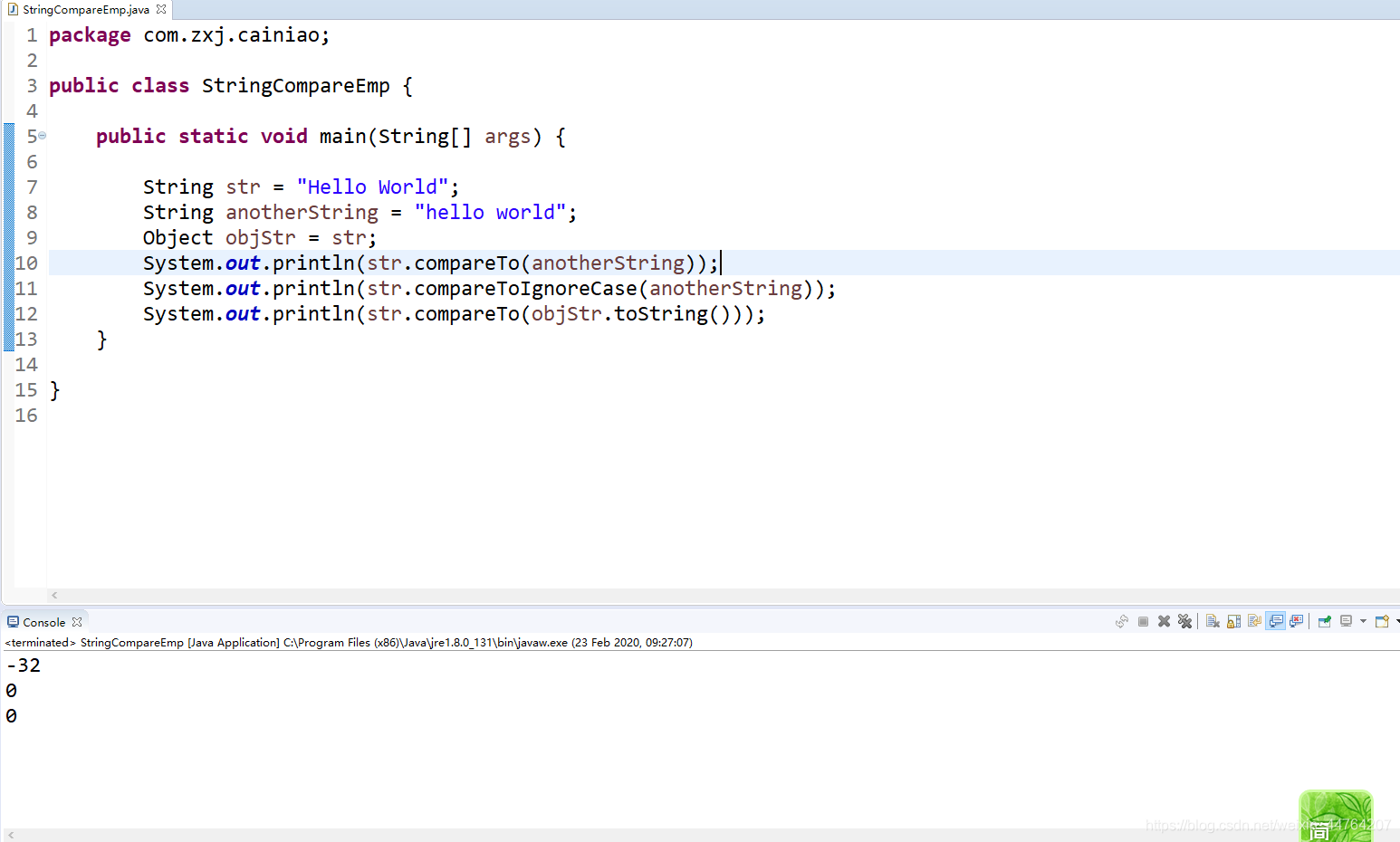The height and width of the screenshot is (842, 1400).
Task: Click the disabled Relaunch console icon
Action: 1122,621
